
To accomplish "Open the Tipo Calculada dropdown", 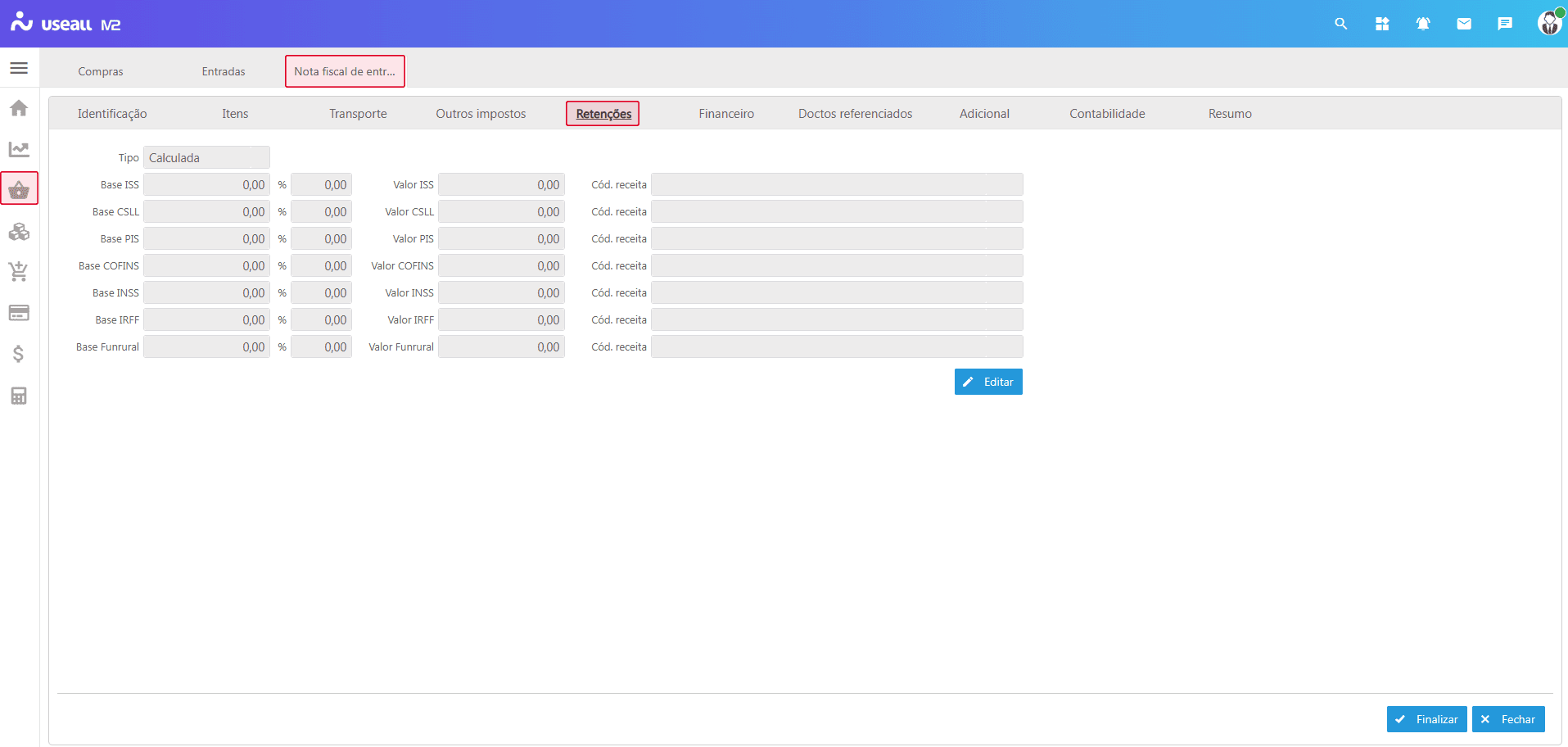I will [x=206, y=158].
